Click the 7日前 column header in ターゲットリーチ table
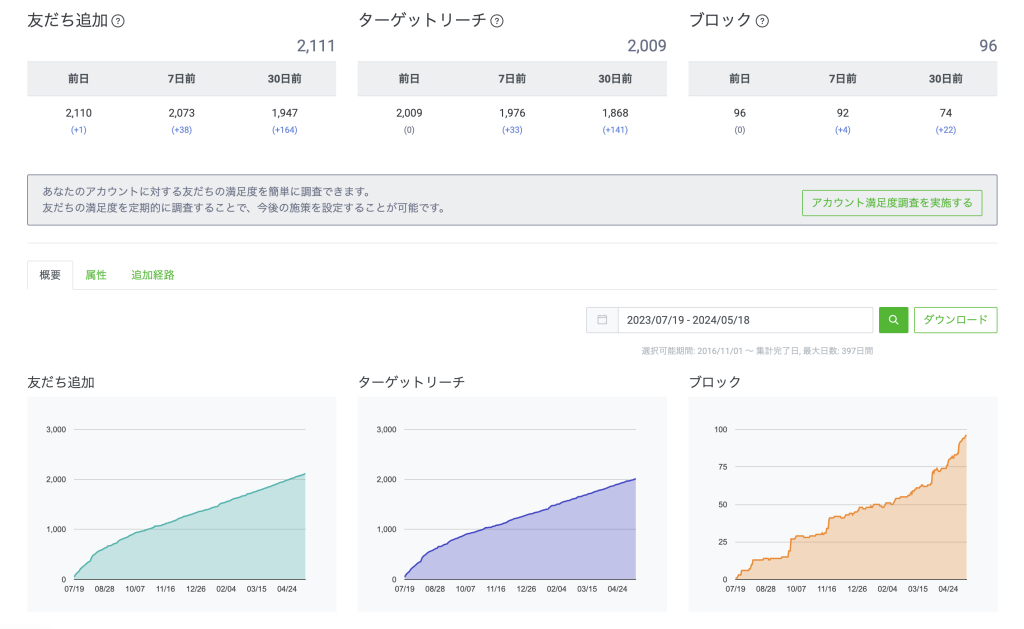 (512, 79)
